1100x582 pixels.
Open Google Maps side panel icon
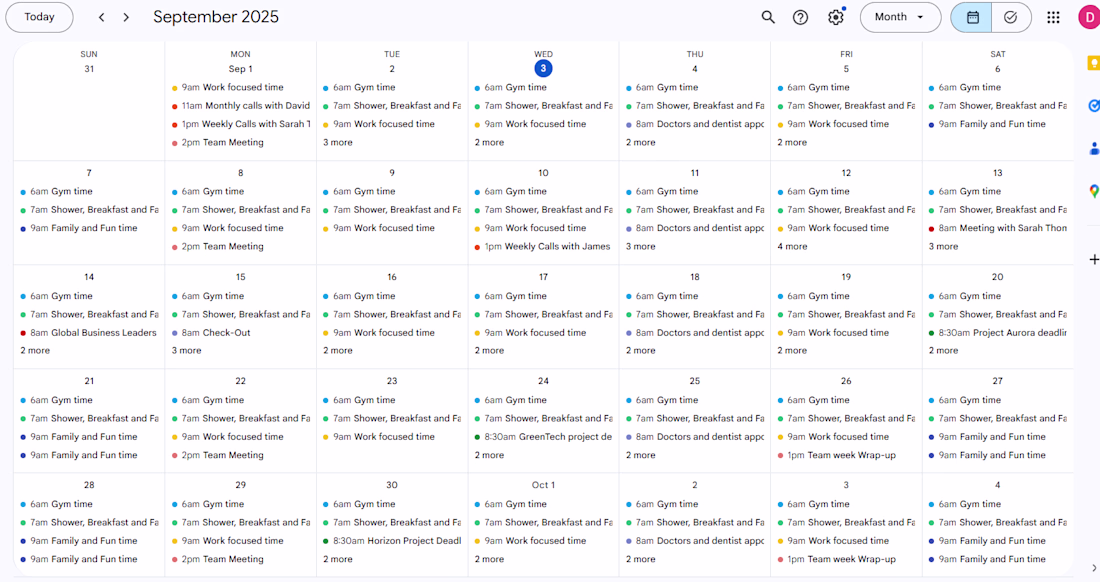point(1093,190)
